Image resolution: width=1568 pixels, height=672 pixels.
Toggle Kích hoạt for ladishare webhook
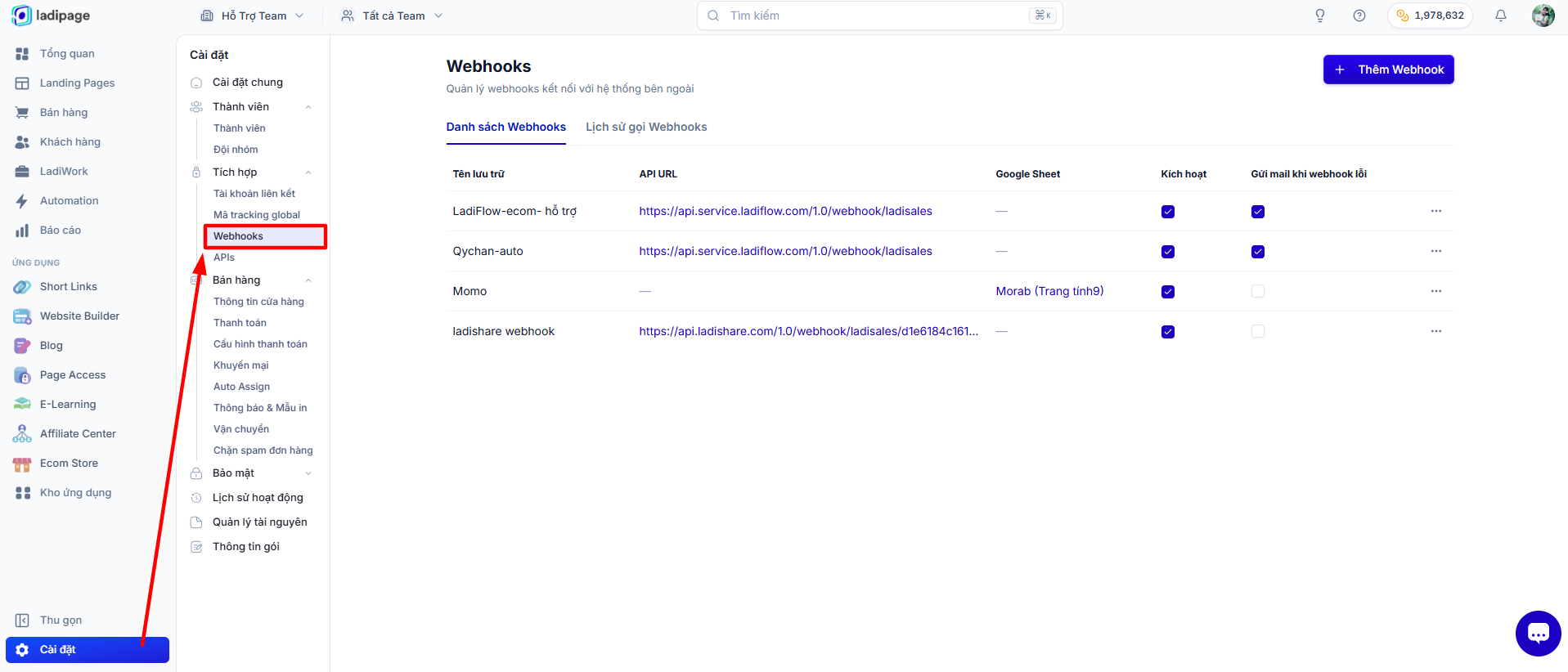(x=1168, y=332)
